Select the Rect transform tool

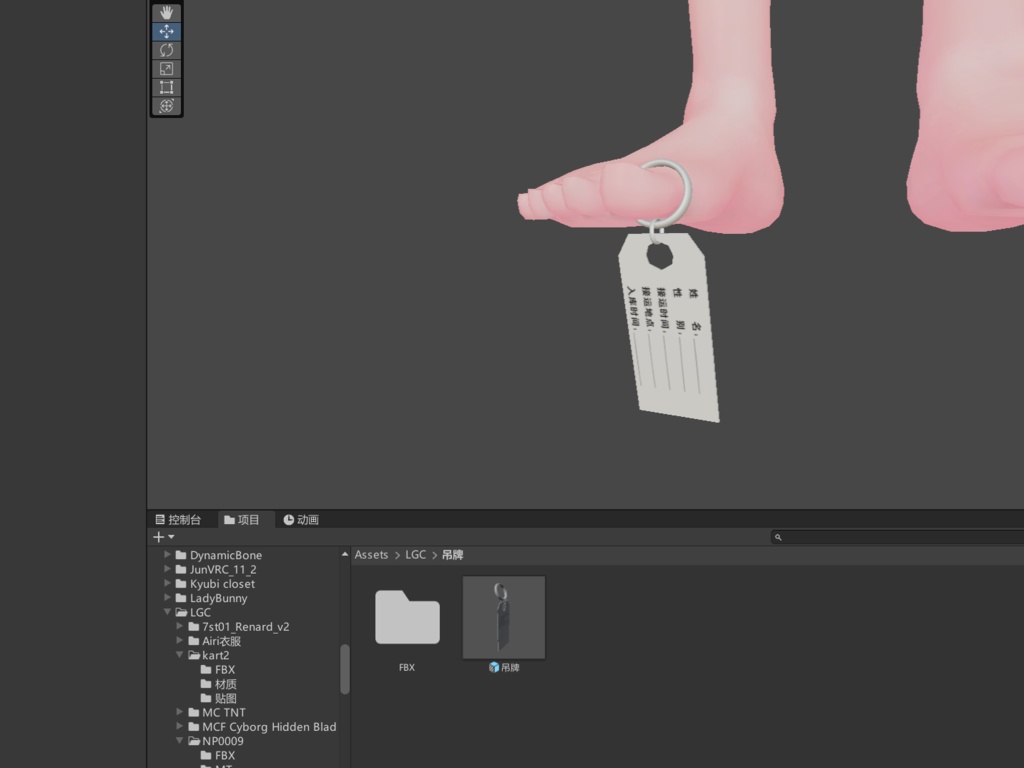pyautogui.click(x=167, y=87)
